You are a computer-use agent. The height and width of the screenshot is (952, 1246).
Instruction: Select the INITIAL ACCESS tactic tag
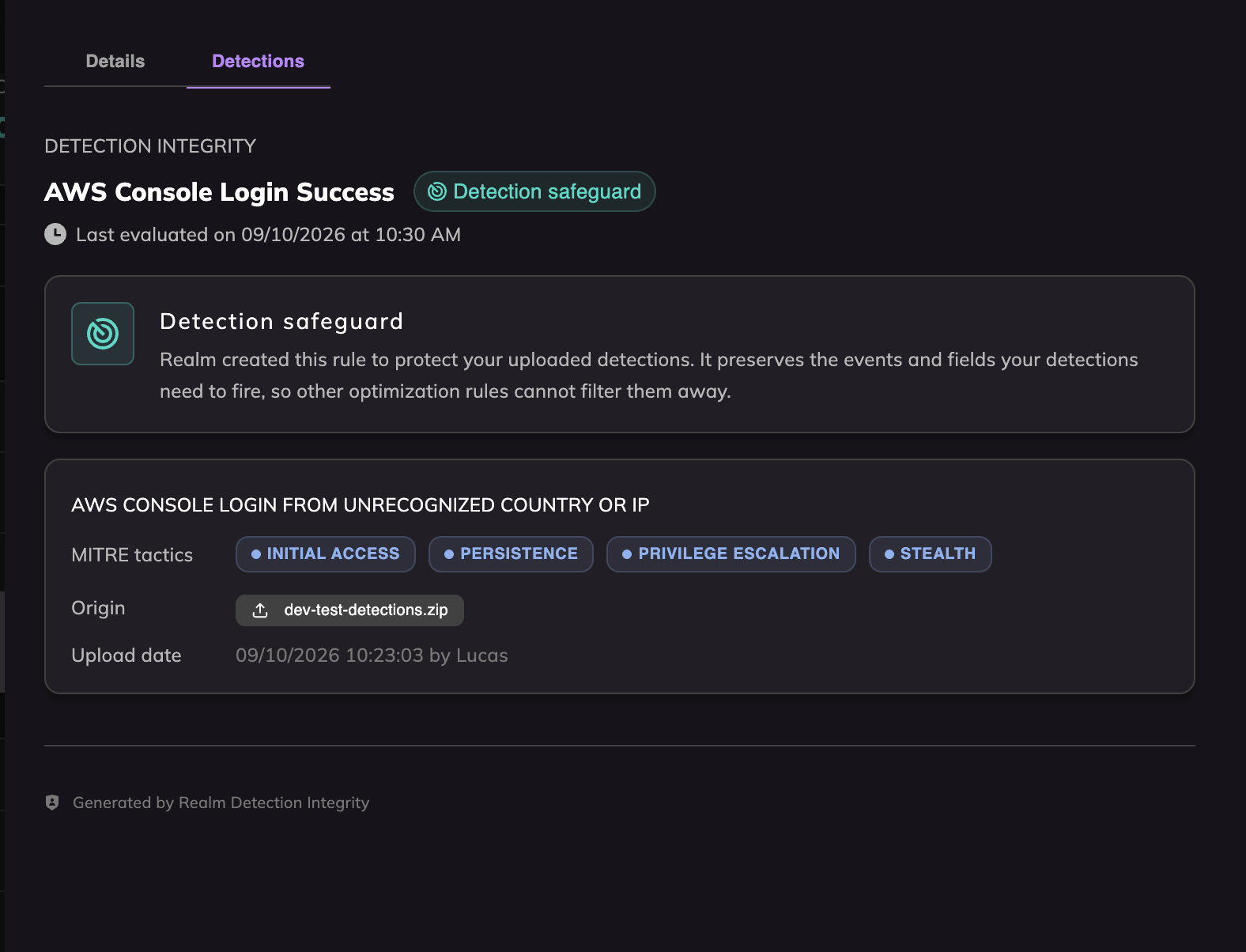point(326,554)
